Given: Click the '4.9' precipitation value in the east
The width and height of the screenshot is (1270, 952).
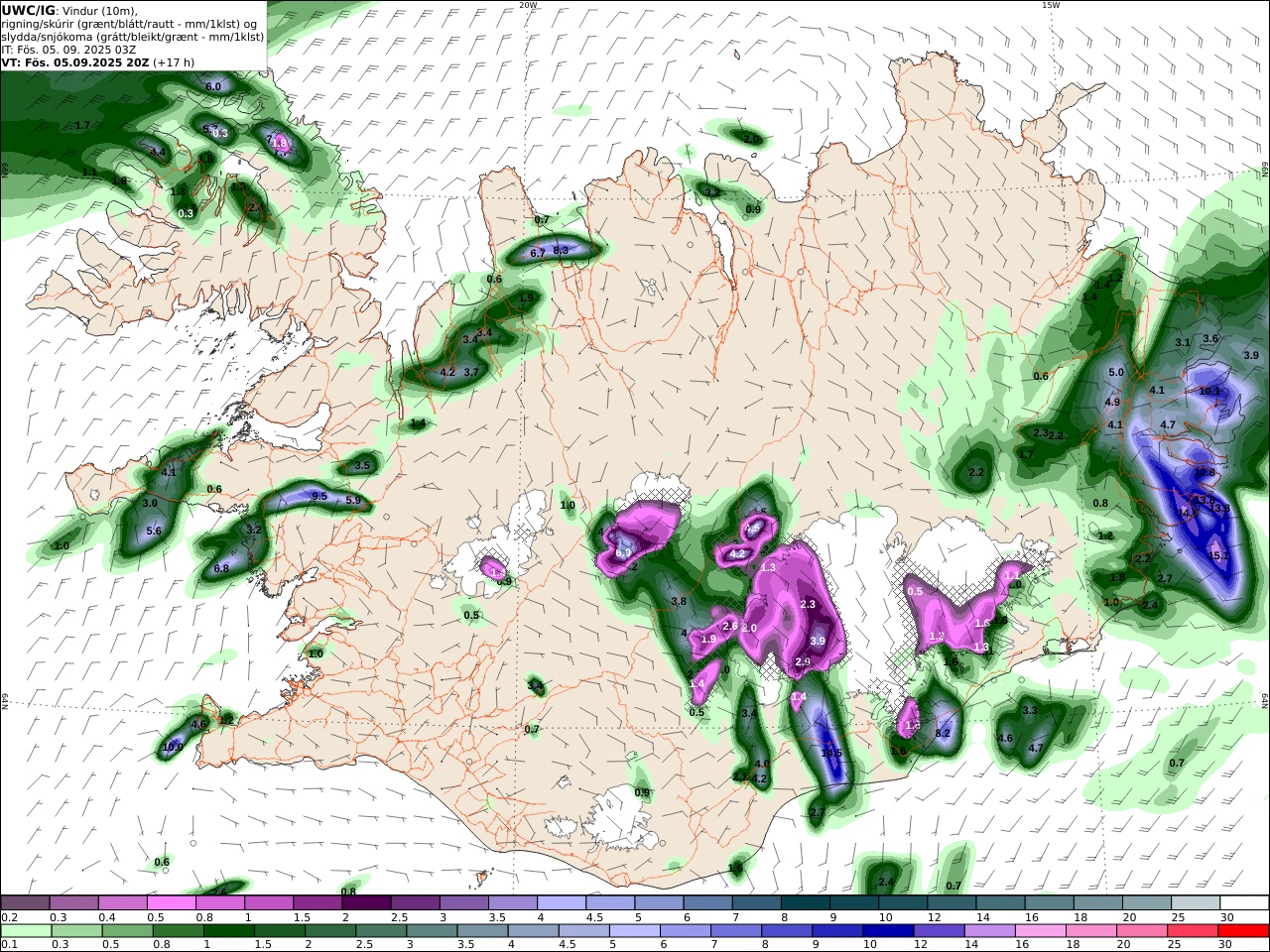Looking at the screenshot, I should 1112,403.
